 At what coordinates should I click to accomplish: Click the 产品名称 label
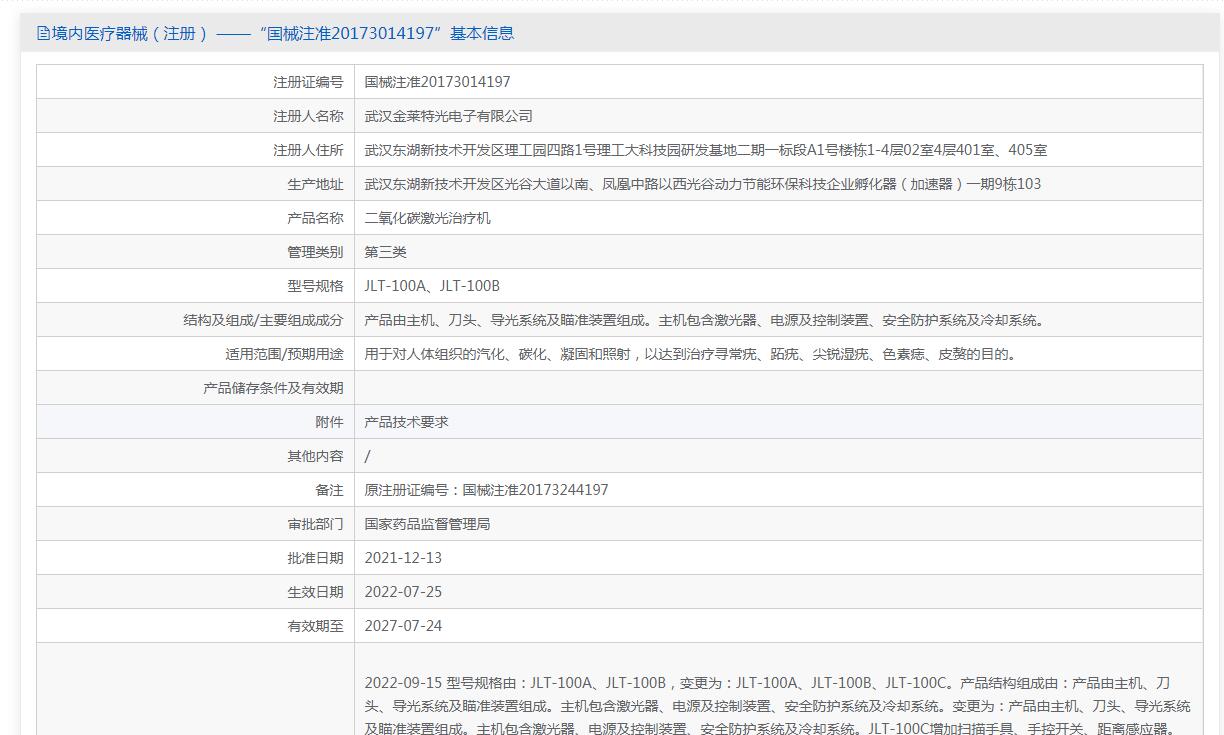point(315,218)
